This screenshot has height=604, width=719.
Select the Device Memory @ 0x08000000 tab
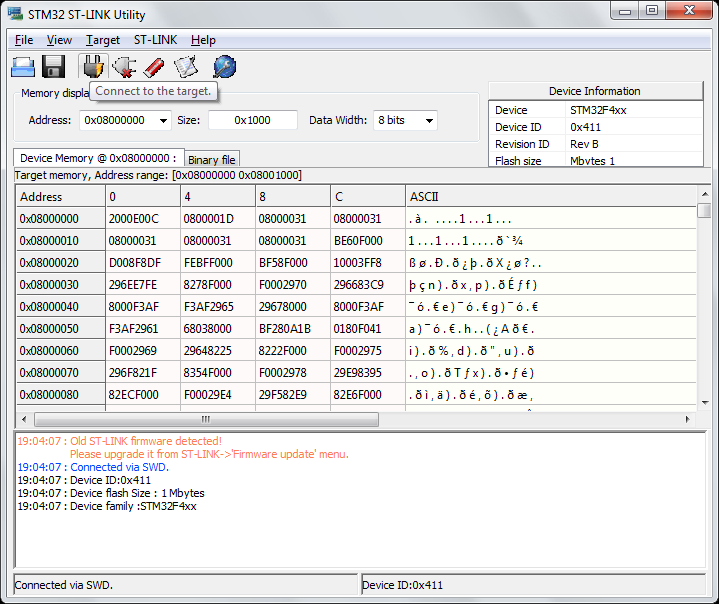tap(99, 158)
